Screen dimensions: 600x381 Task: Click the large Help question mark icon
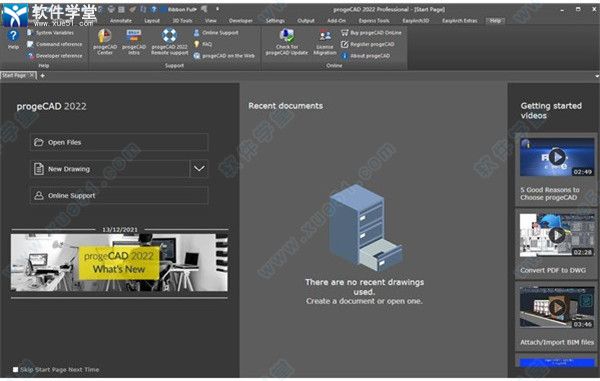click(13, 36)
